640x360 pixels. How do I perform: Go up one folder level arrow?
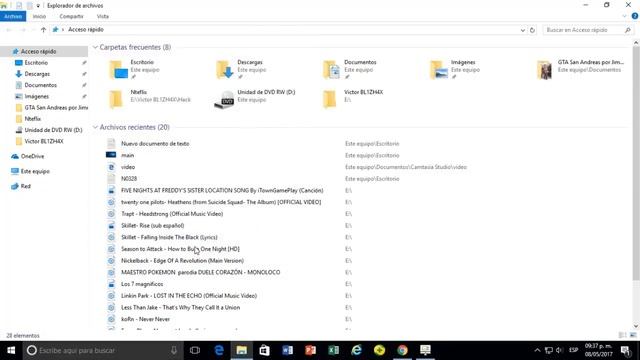(43, 30)
